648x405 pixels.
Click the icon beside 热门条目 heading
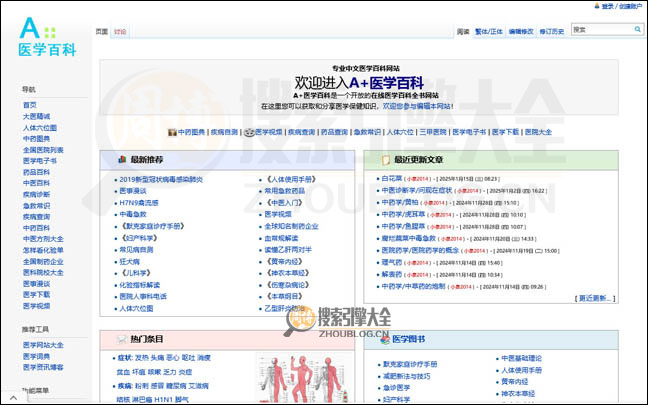click(122, 339)
